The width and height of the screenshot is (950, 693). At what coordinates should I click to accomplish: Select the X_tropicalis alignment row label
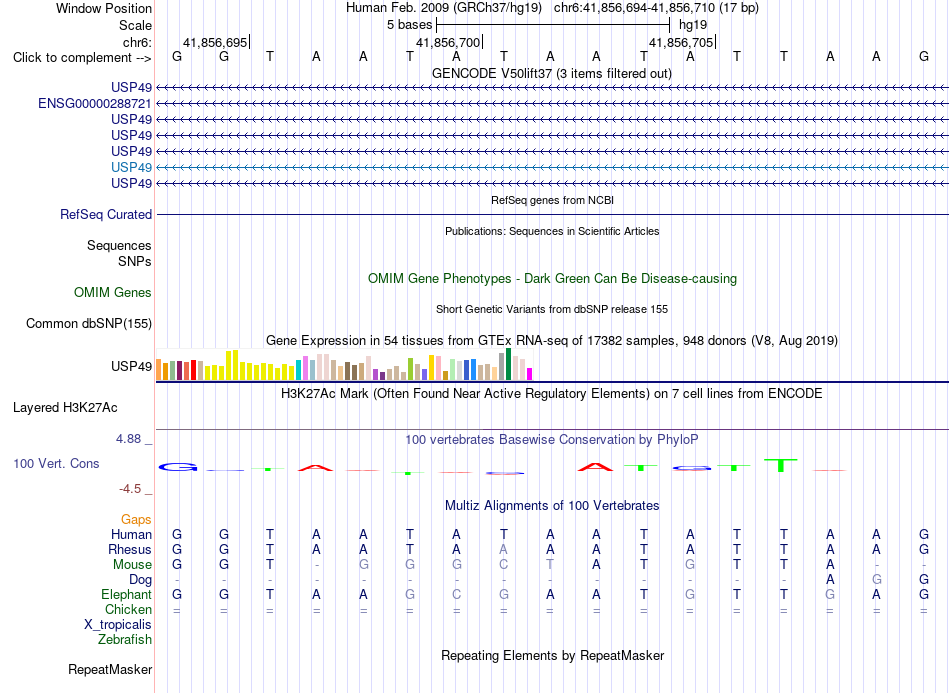point(118,625)
